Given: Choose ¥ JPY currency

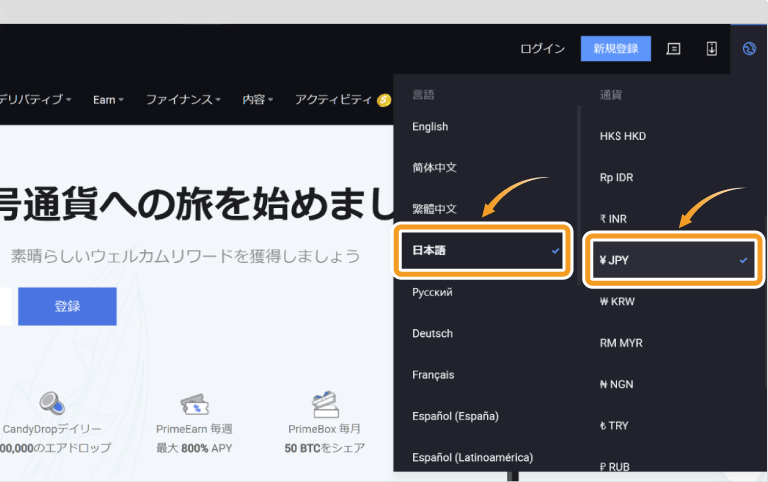Looking at the screenshot, I should pos(673,260).
